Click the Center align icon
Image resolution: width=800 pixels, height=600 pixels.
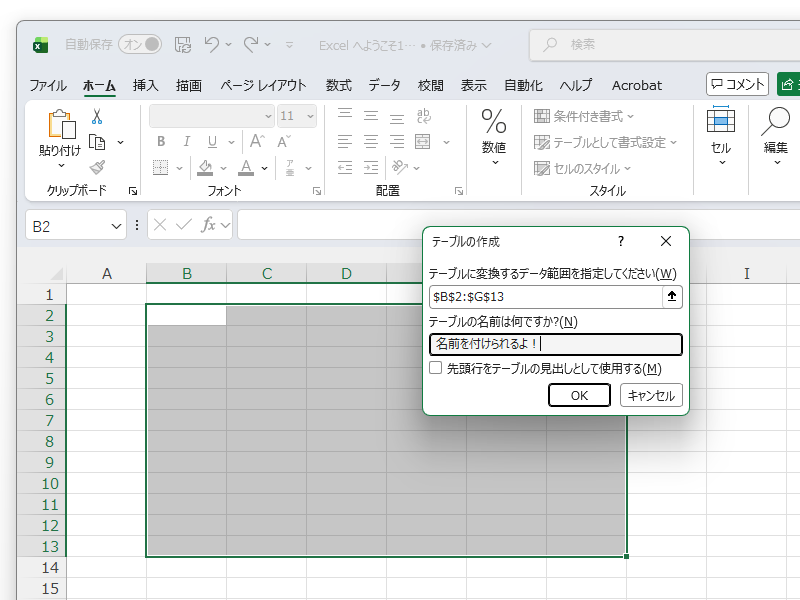tap(371, 141)
